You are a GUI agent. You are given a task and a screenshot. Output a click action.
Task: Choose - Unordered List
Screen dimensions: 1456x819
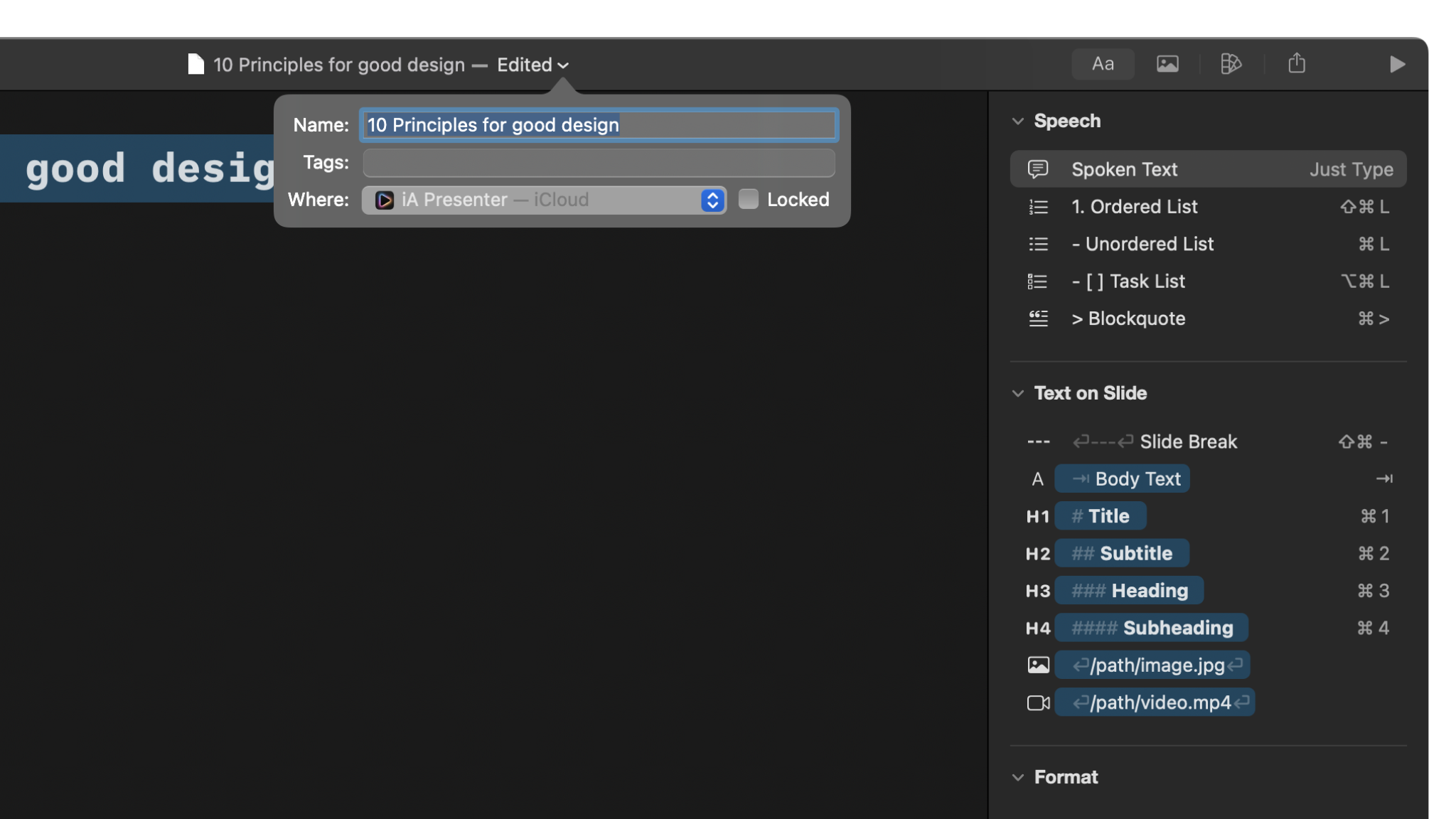[1208, 244]
